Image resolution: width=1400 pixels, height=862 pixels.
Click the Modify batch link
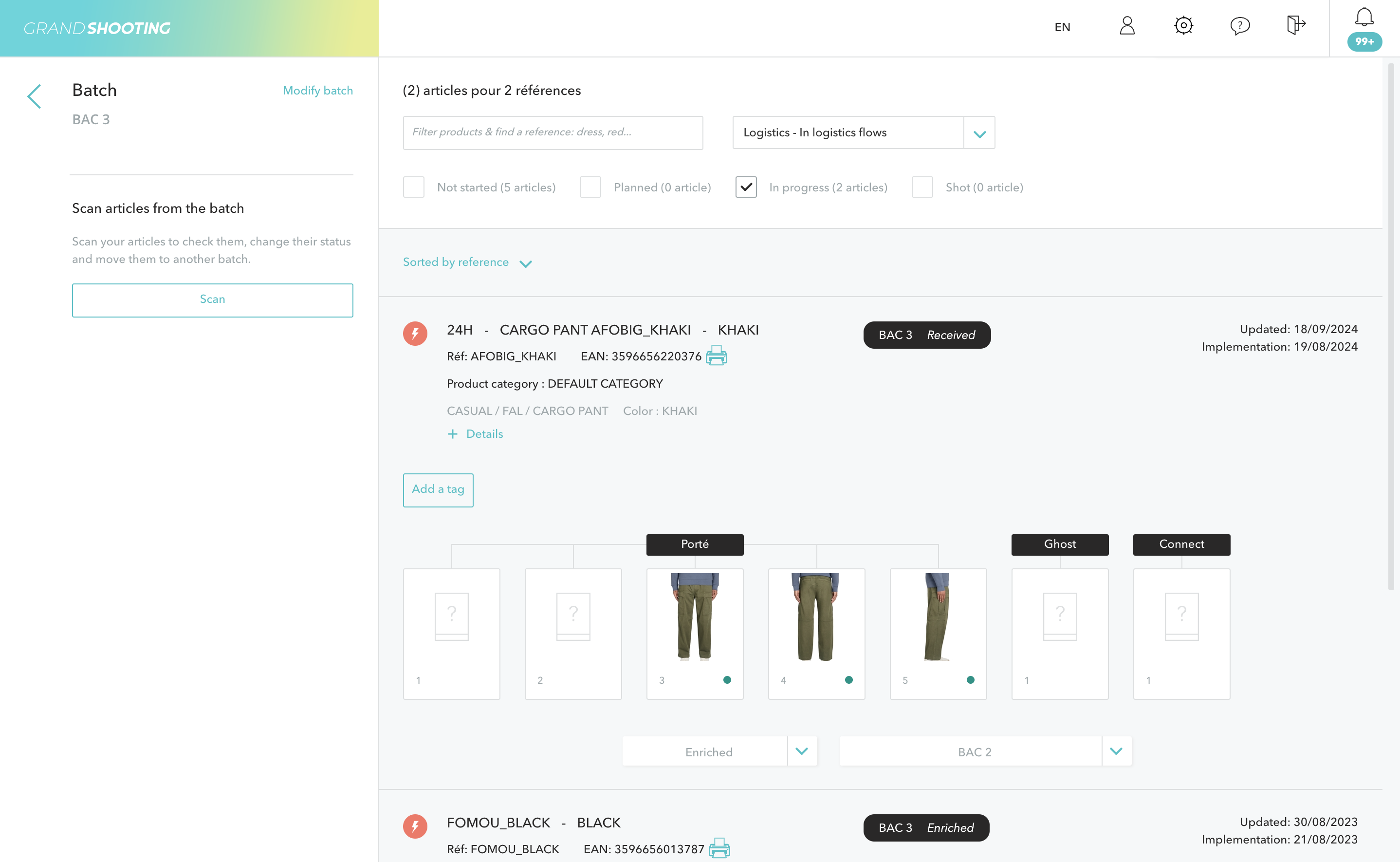coord(317,91)
